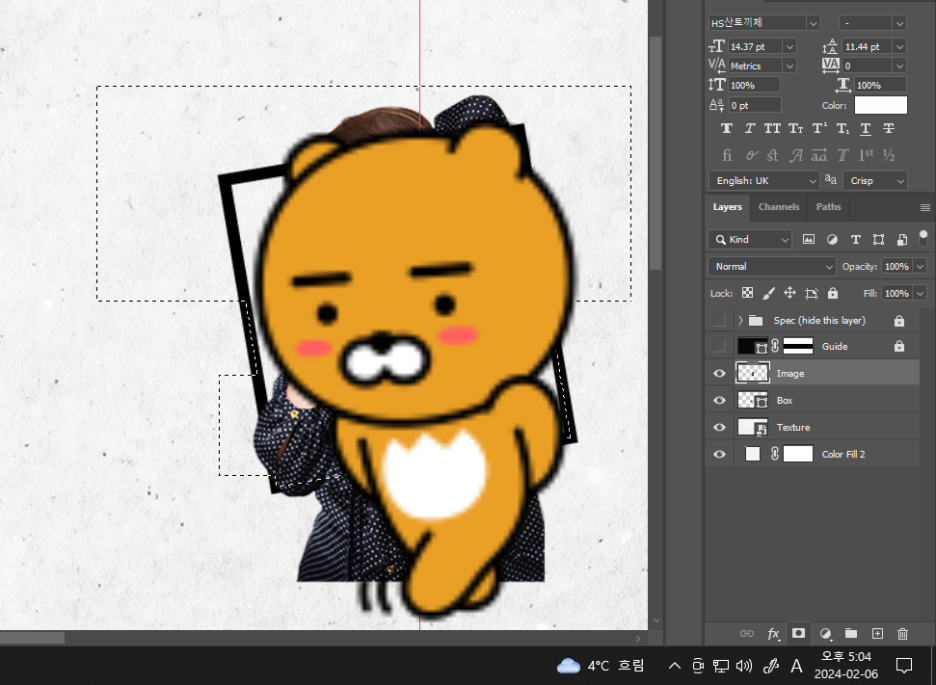Open the font family dropdown
Image resolution: width=936 pixels, height=685 pixels.
tap(813, 23)
